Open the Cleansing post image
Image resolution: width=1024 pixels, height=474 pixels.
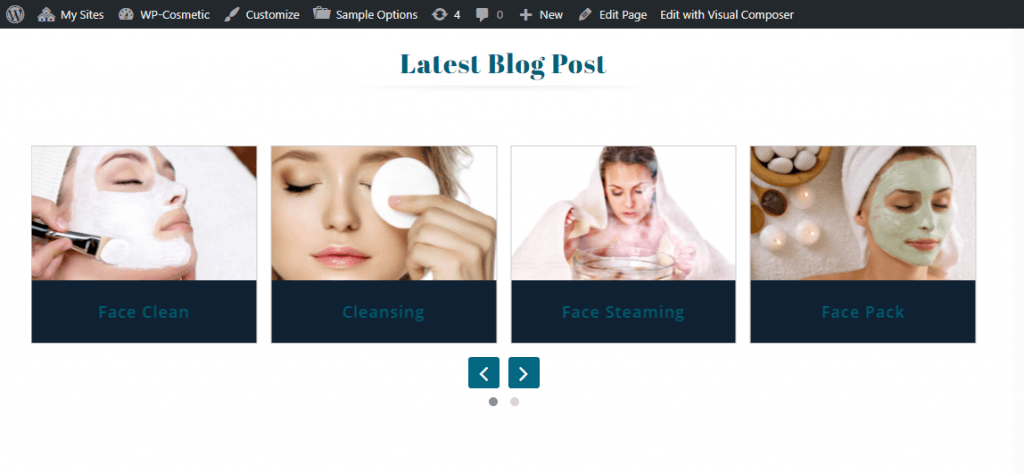(x=384, y=213)
